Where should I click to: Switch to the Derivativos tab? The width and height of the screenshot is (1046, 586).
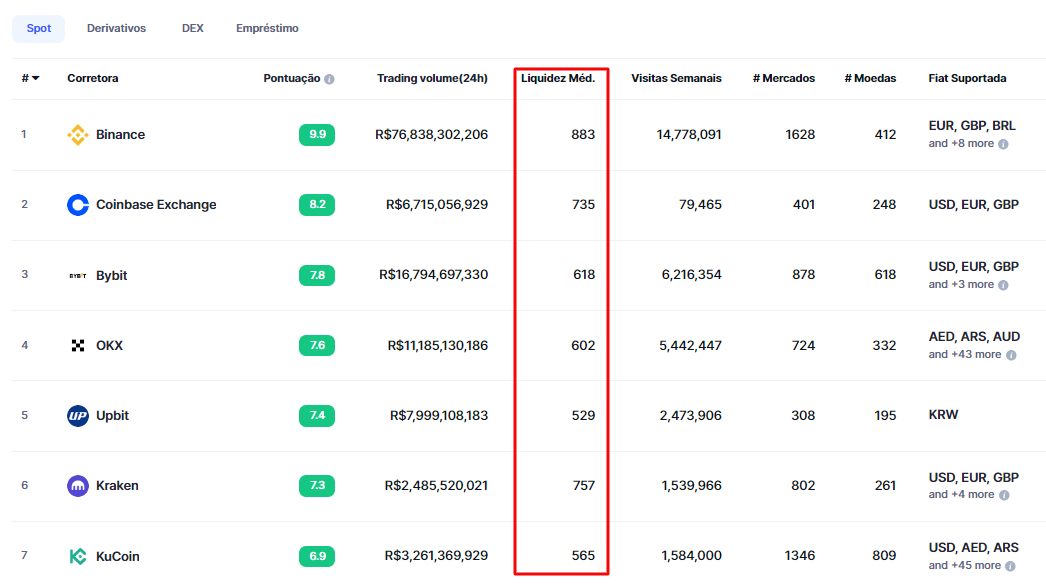pyautogui.click(x=116, y=28)
